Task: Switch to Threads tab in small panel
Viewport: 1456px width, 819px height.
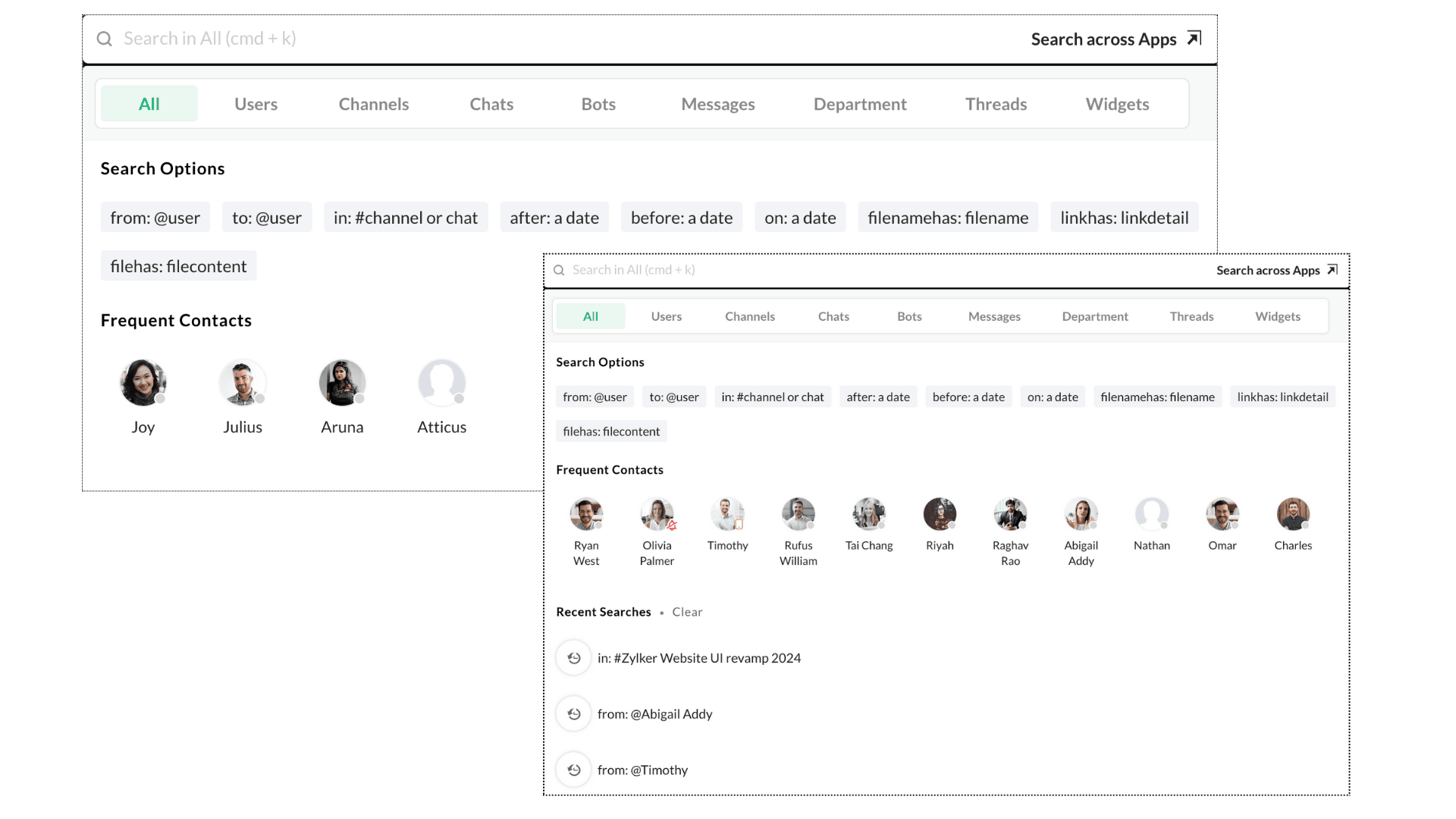Action: pos(1191,316)
